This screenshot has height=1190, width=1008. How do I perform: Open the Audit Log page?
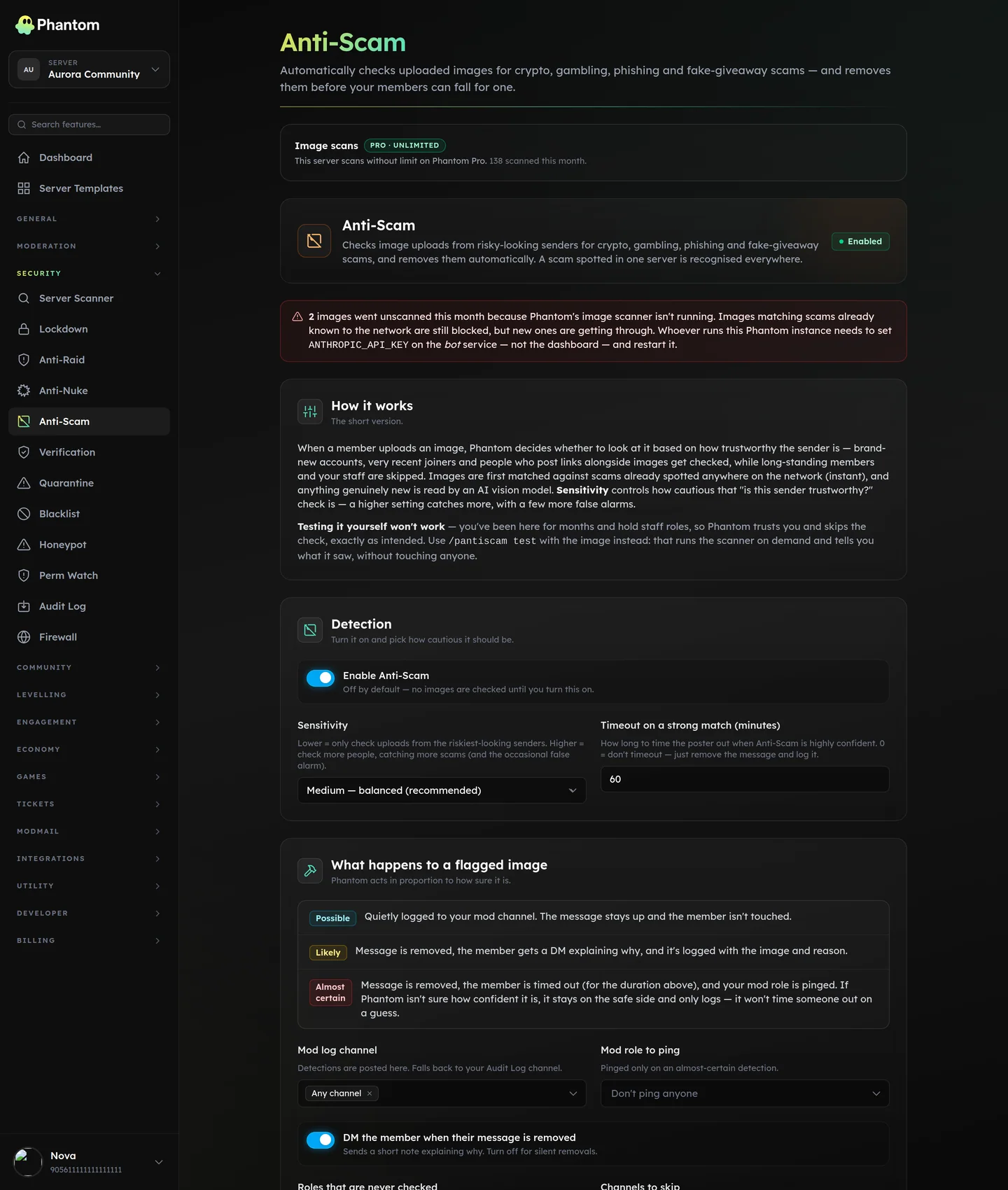(x=89, y=606)
